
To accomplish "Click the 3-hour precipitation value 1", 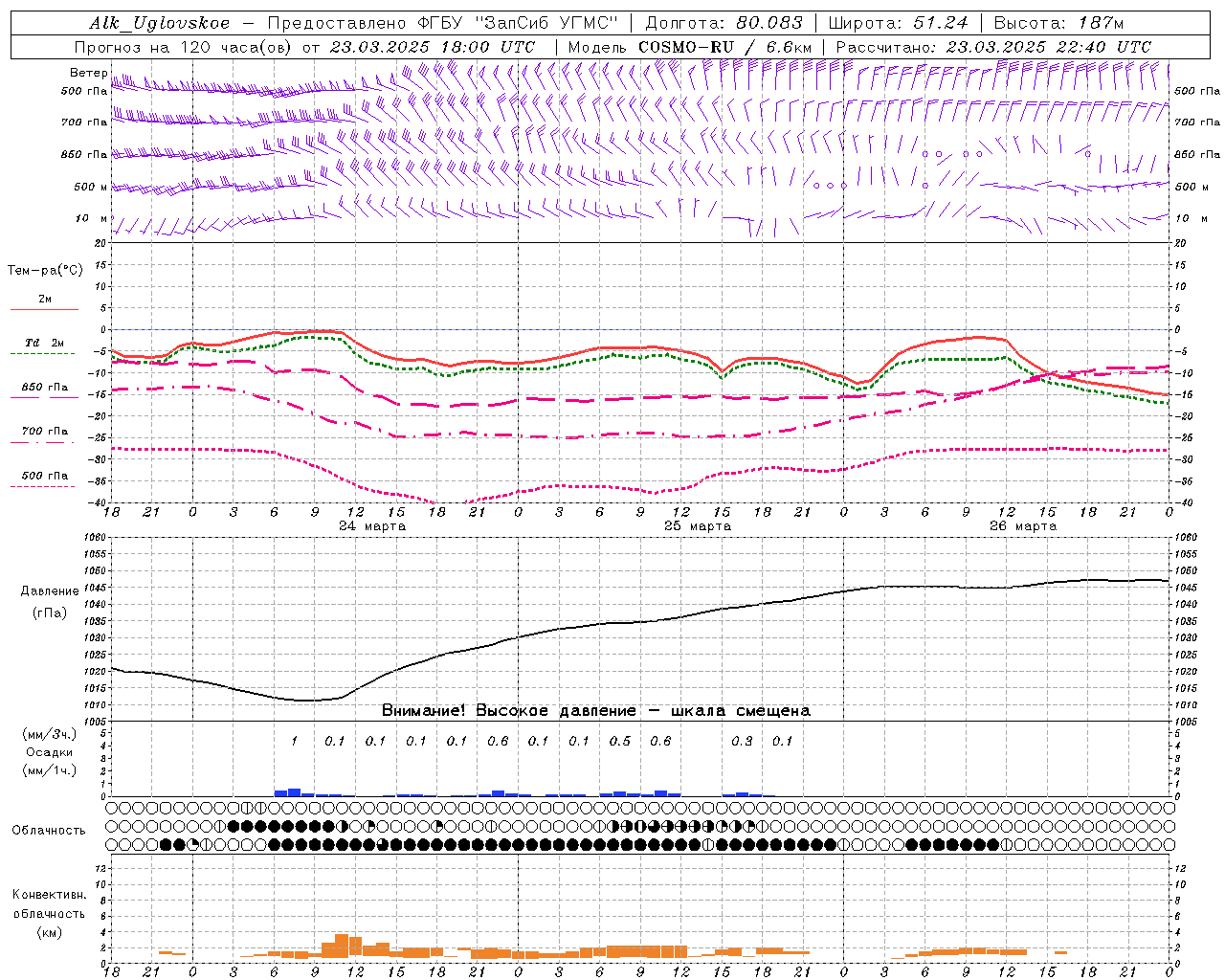I will 294,741.
